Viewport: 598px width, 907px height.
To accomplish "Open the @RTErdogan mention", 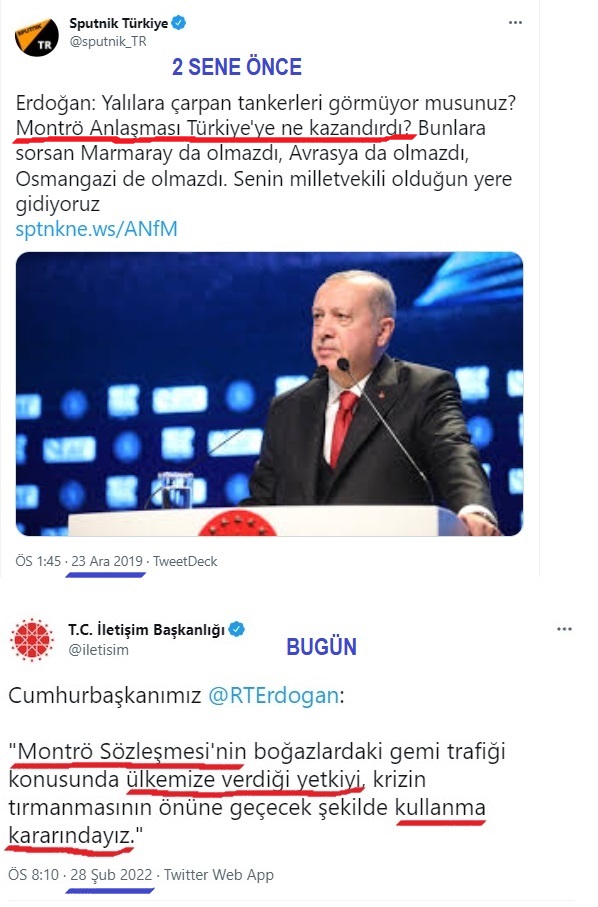I will tap(273, 695).
